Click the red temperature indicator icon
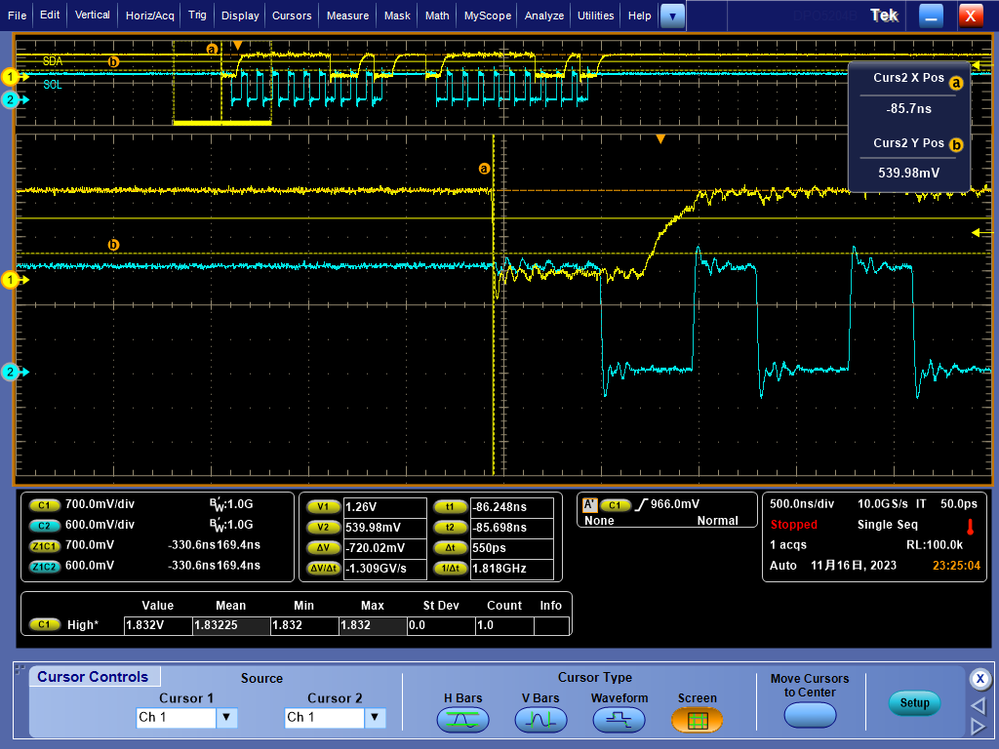The width and height of the screenshot is (999, 749). tap(970, 526)
